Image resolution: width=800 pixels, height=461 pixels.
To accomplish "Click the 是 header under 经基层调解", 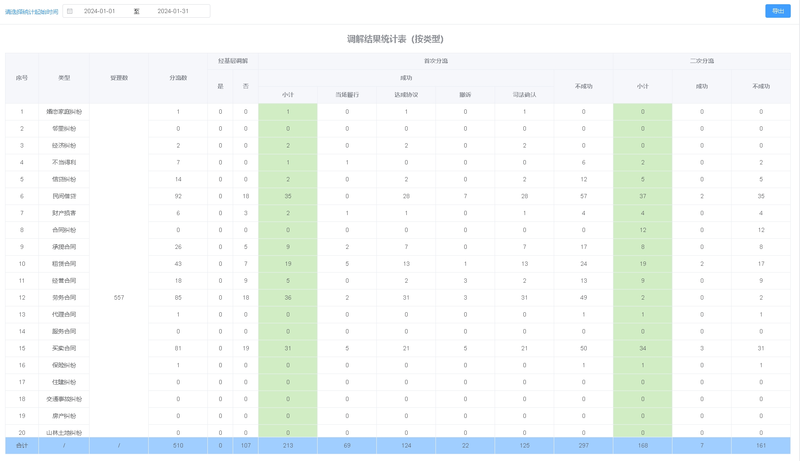I will coord(220,87).
